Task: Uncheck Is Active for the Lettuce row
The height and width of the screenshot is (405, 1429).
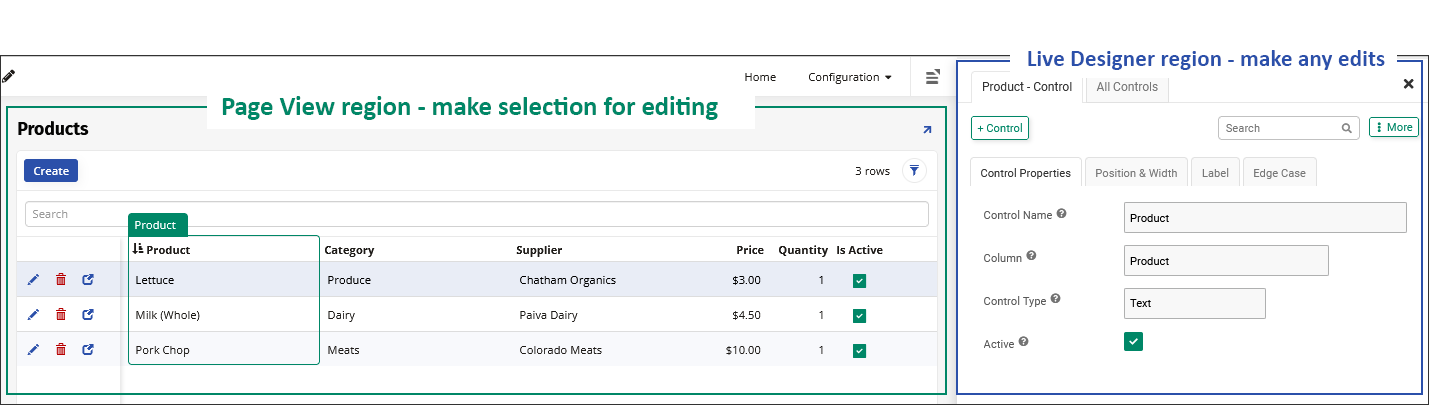Action: 860,281
